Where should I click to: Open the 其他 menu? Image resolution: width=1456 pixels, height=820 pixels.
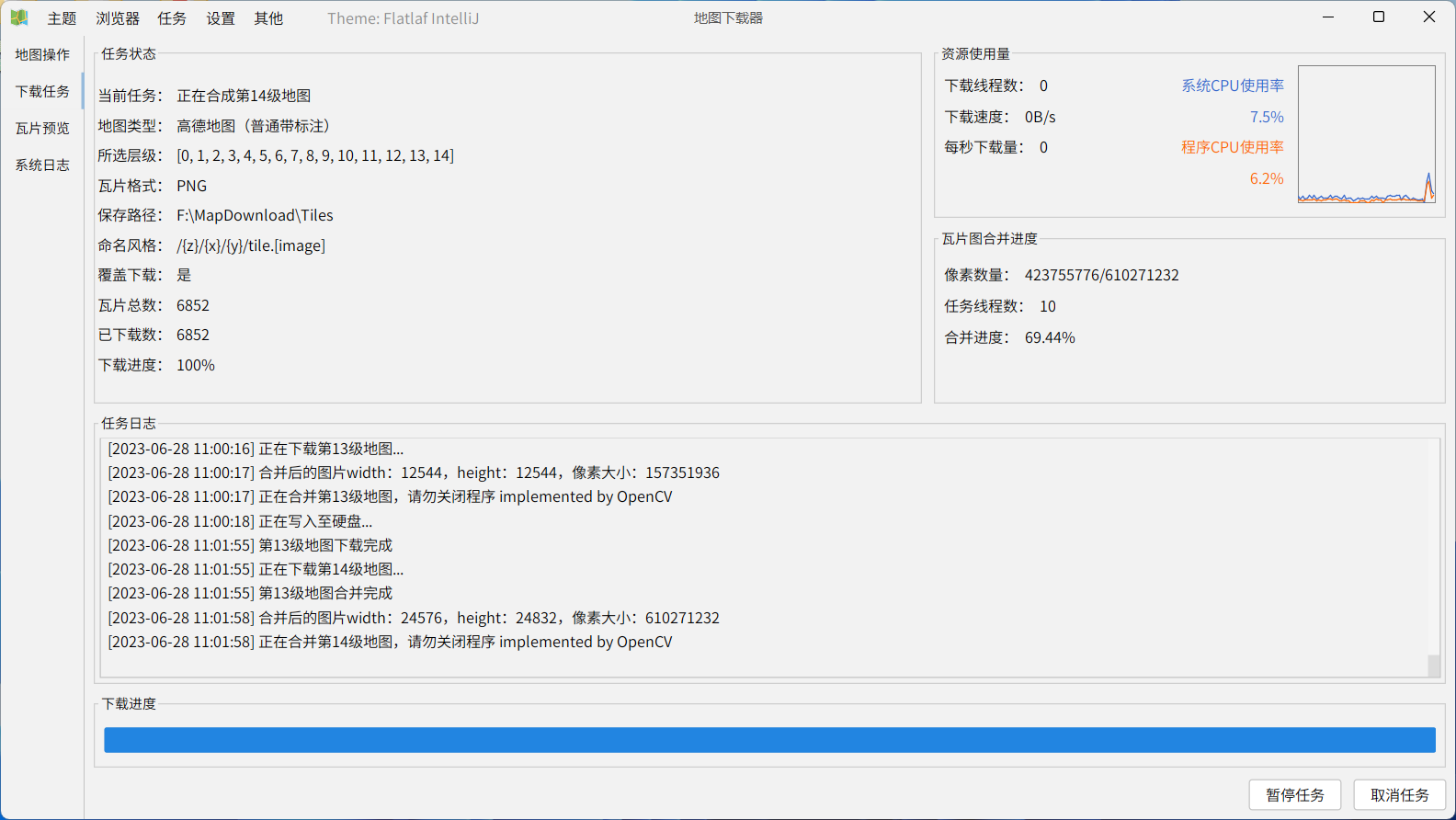click(x=268, y=18)
